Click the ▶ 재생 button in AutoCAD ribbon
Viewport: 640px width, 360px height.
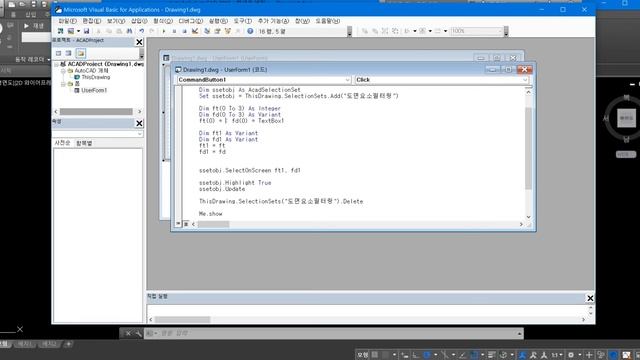[34, 26]
